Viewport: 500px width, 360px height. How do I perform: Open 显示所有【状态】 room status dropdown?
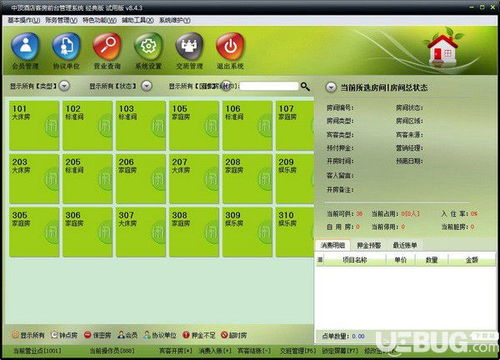click(x=146, y=86)
